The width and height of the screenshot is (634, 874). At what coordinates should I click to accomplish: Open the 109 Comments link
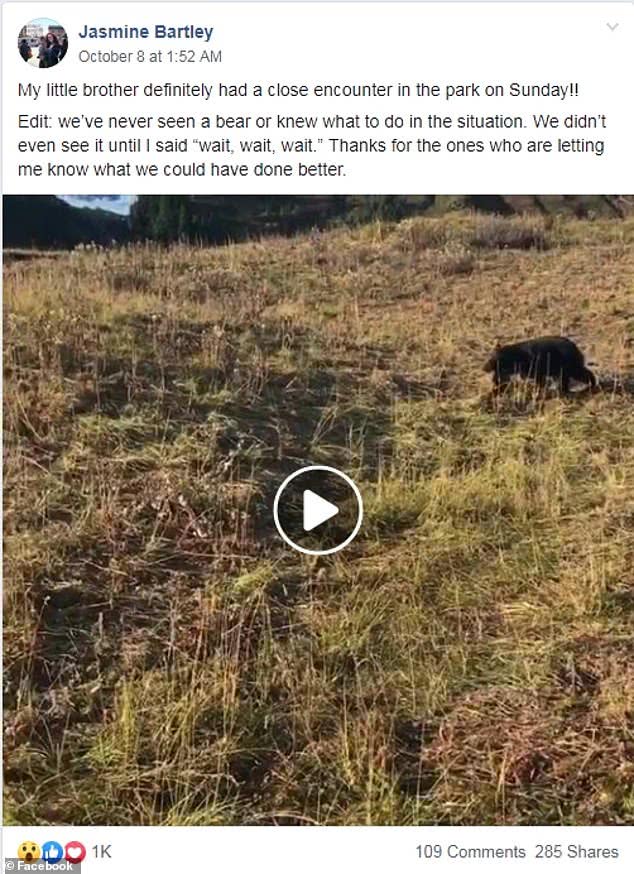470,852
